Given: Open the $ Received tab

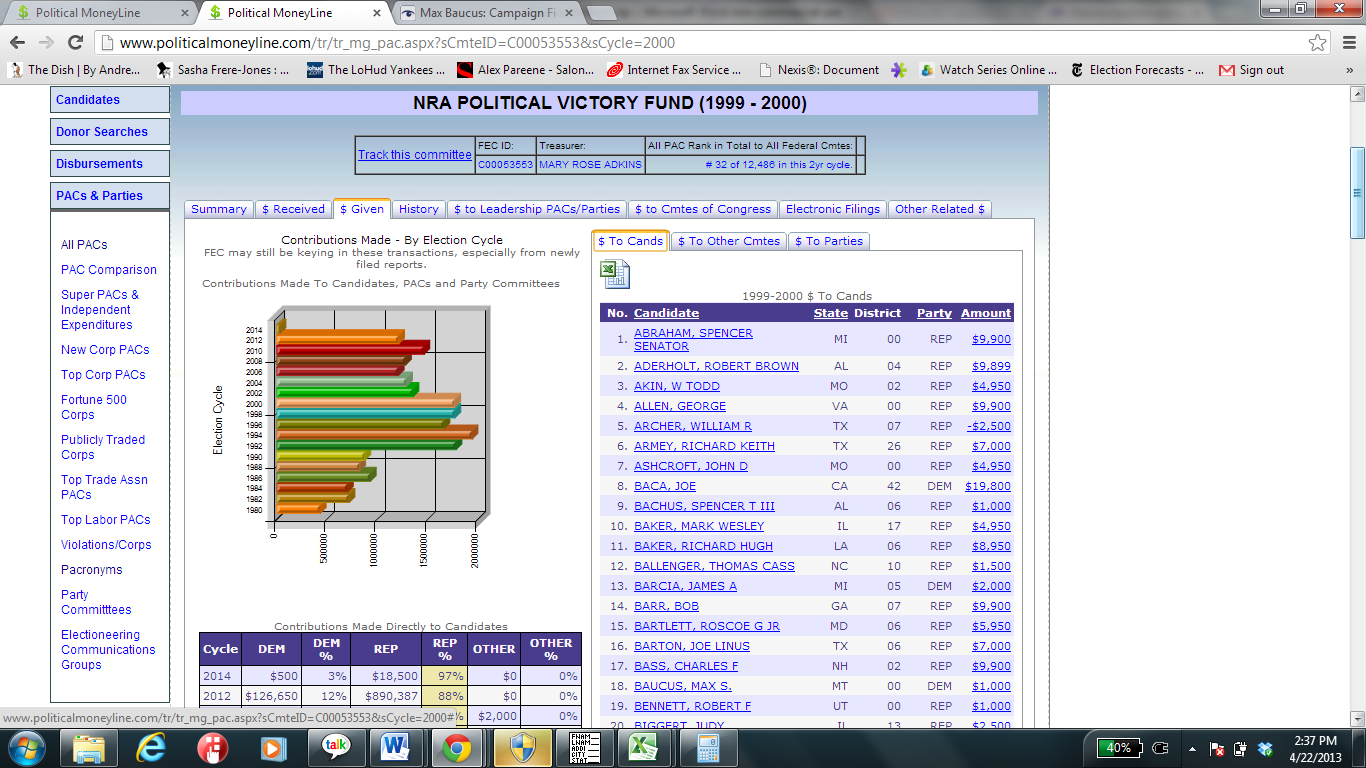Looking at the screenshot, I should coord(293,209).
